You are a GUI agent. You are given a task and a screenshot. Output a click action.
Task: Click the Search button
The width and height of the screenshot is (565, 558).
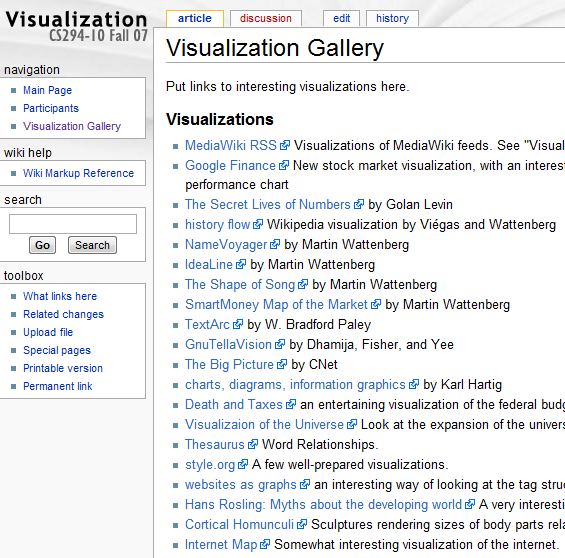tap(92, 245)
